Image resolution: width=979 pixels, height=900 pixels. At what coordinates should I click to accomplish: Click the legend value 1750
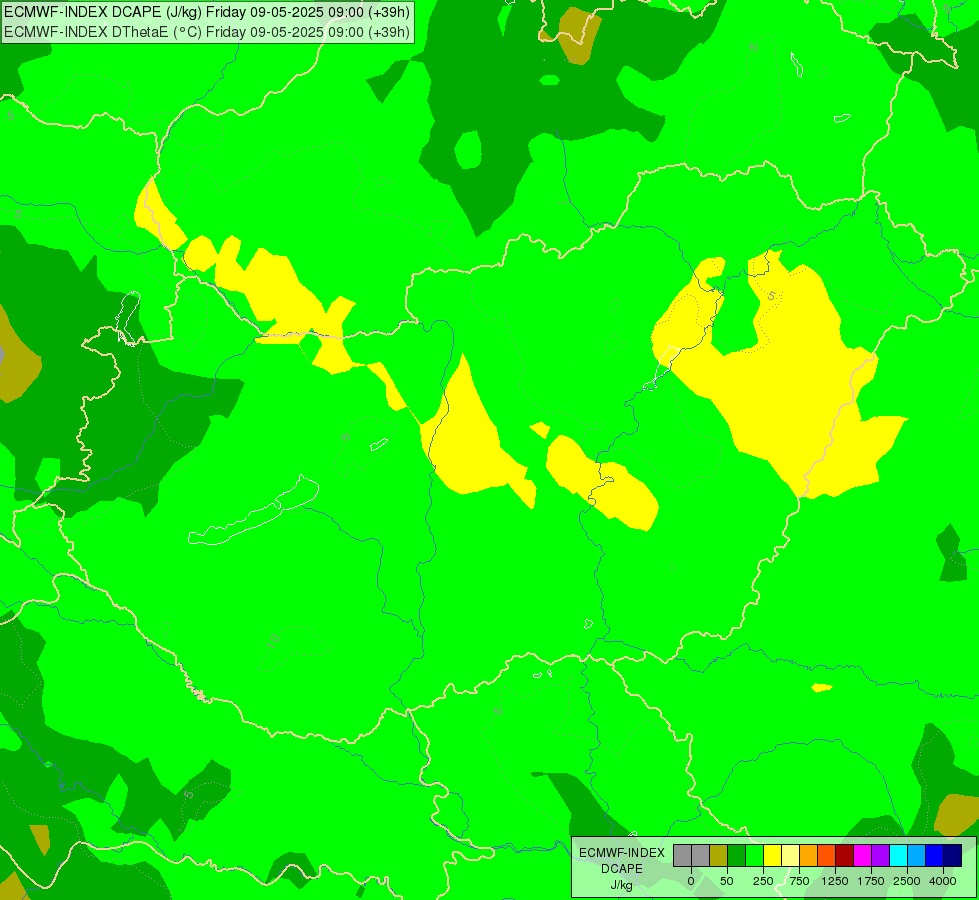click(871, 881)
